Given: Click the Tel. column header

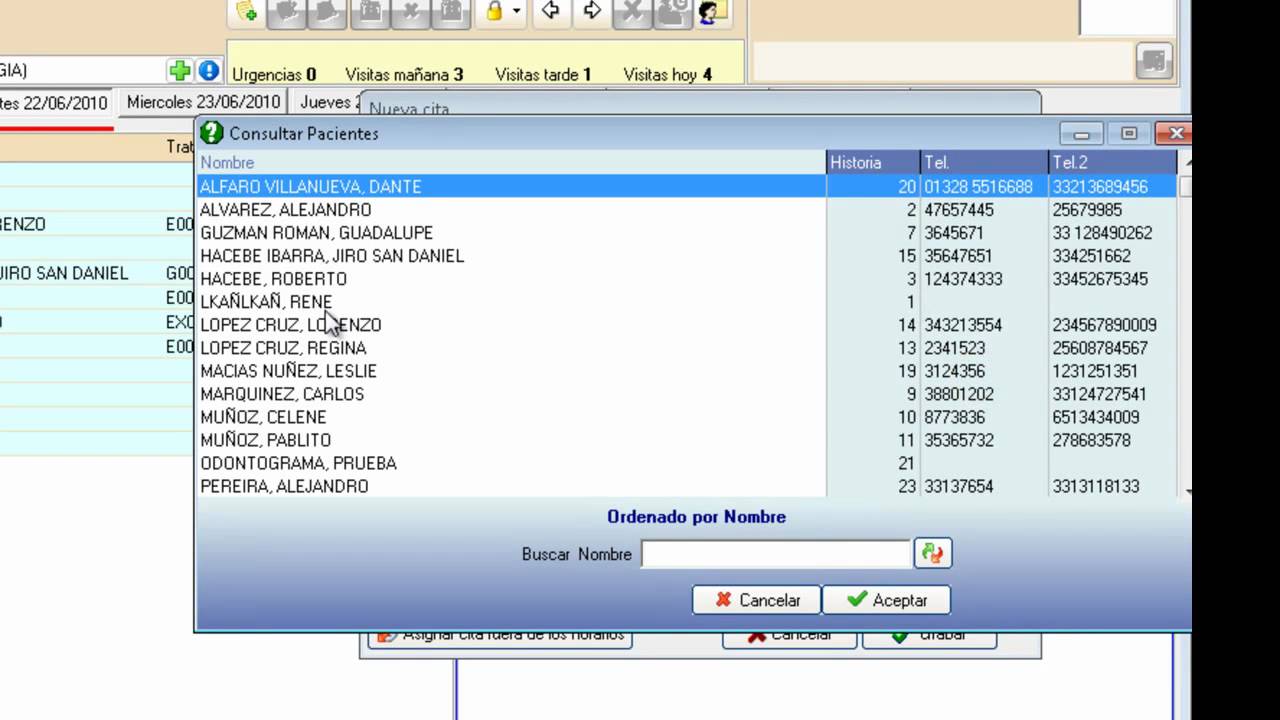Looking at the screenshot, I should 984,162.
